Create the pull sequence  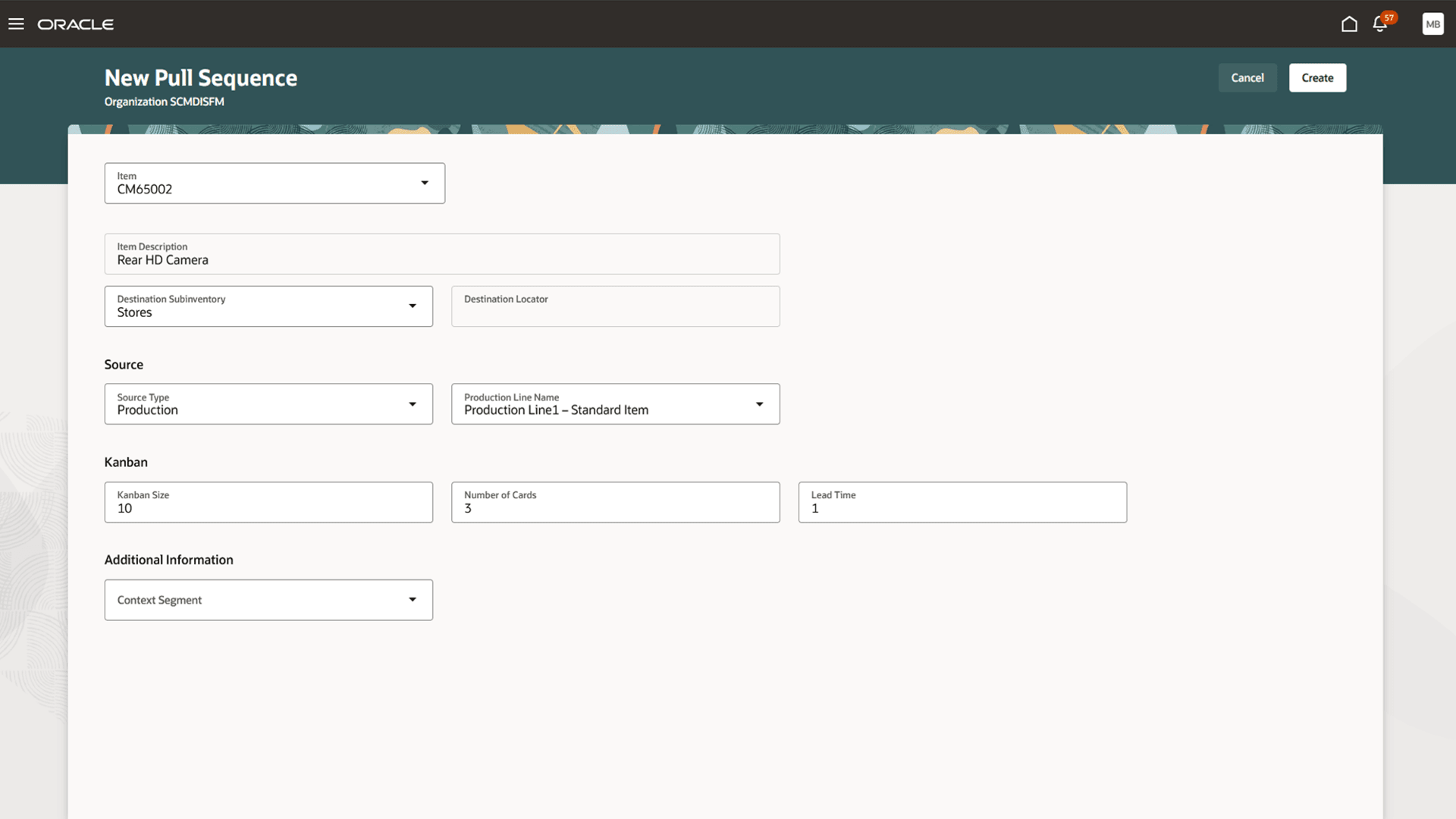pyautogui.click(x=1317, y=77)
